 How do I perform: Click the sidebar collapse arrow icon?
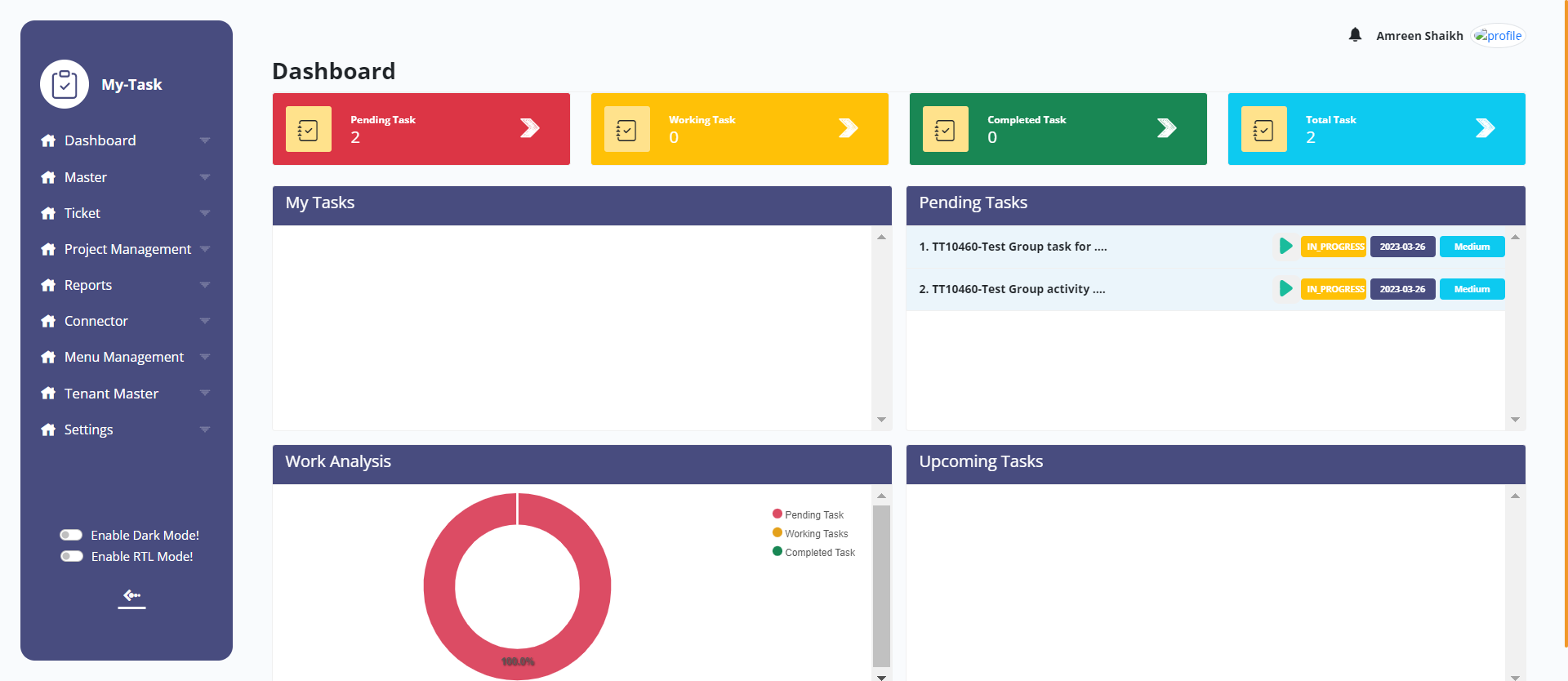(131, 597)
